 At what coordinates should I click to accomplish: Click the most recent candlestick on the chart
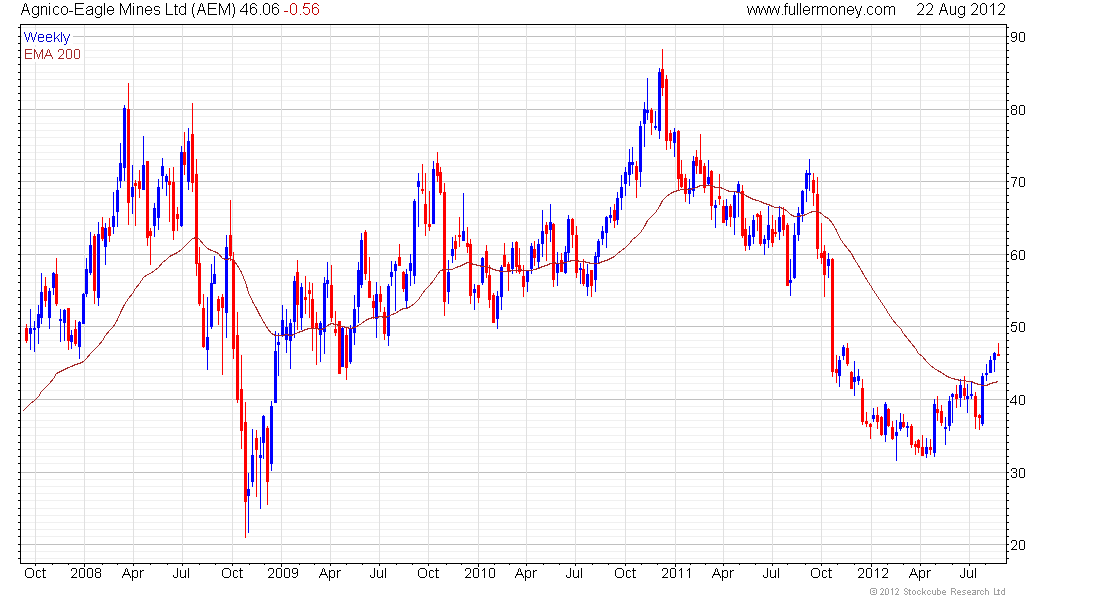pos(997,354)
